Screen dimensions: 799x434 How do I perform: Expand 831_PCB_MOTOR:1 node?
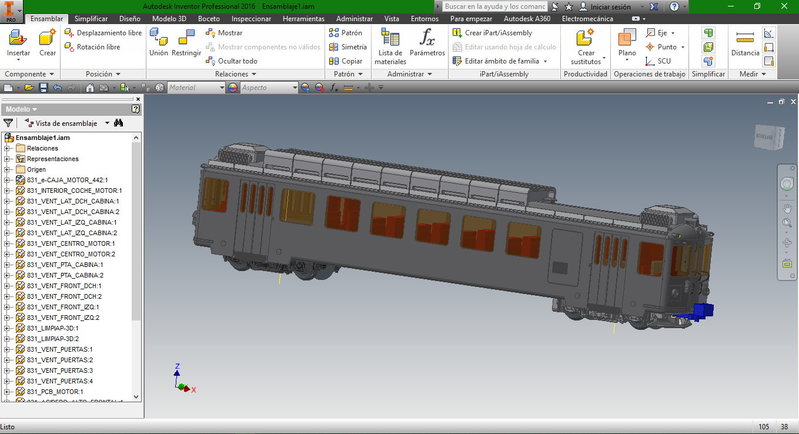click(x=7, y=392)
